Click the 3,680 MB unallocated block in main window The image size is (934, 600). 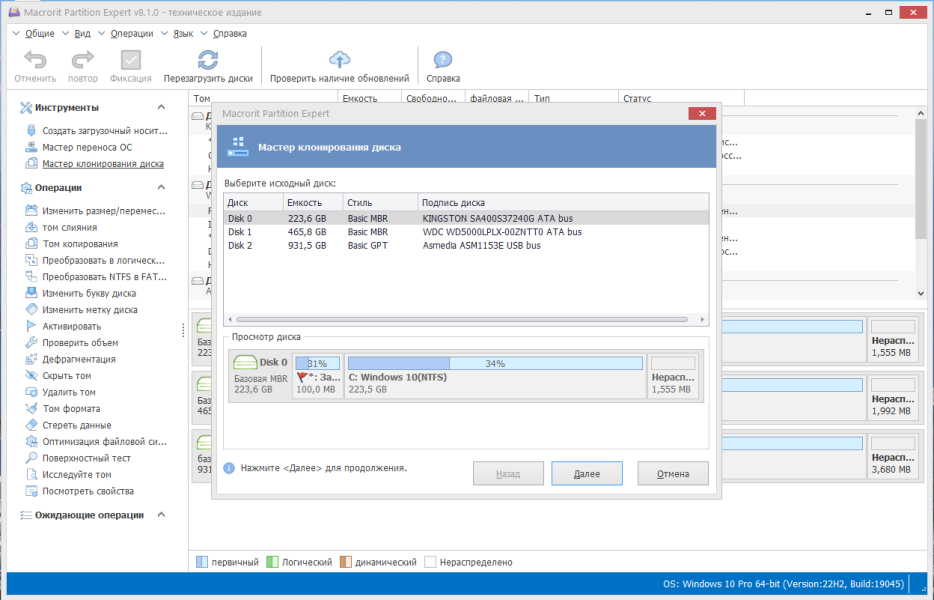coord(892,456)
